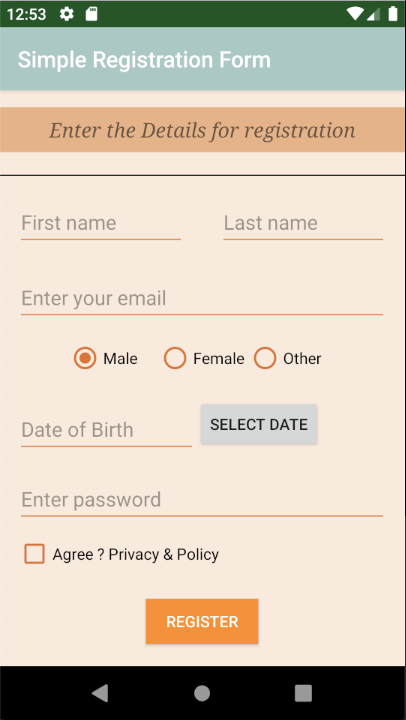Check the Agree Privacy & Policy checkbox
This screenshot has width=406, height=720.
coord(35,554)
